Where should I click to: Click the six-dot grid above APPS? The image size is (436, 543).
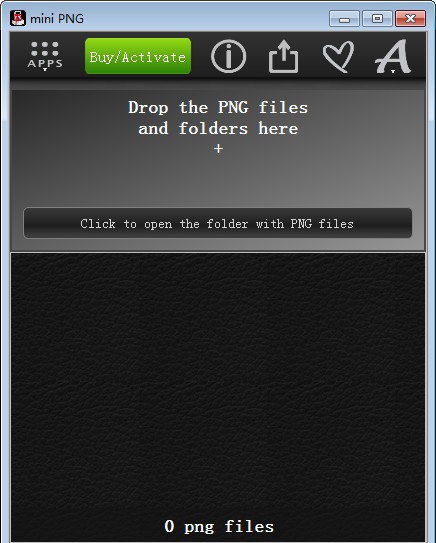pos(45,49)
